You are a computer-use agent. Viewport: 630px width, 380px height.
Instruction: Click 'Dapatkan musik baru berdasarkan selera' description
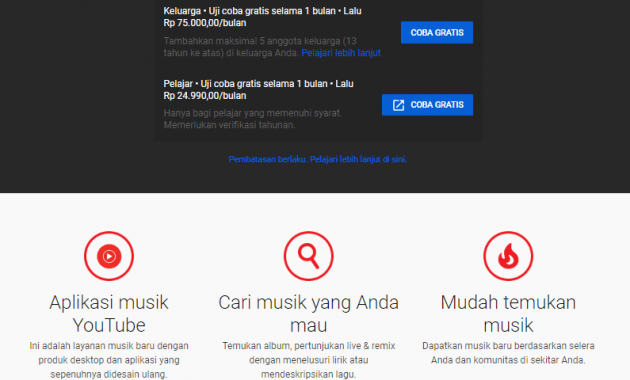(508, 353)
